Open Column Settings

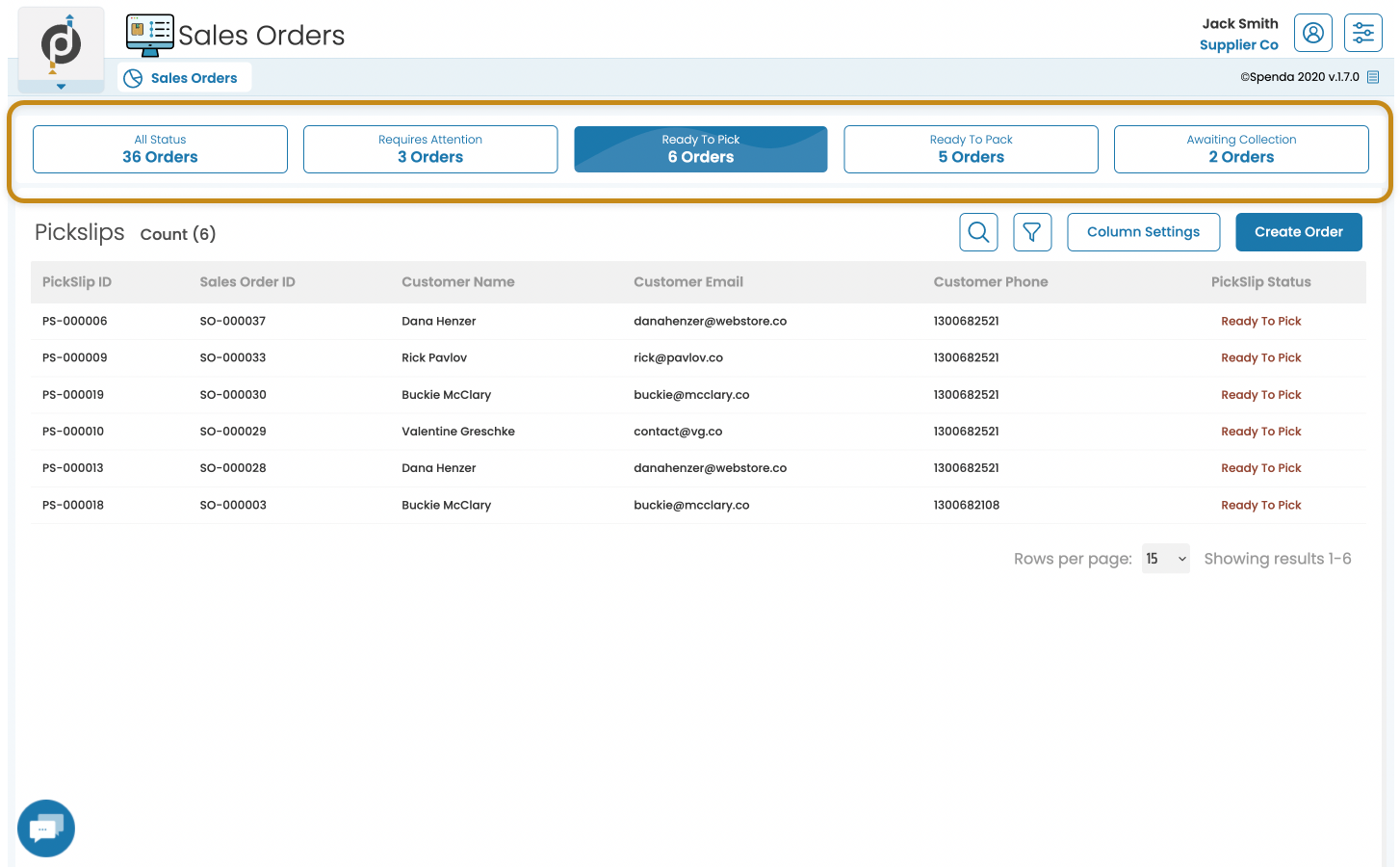click(x=1143, y=232)
